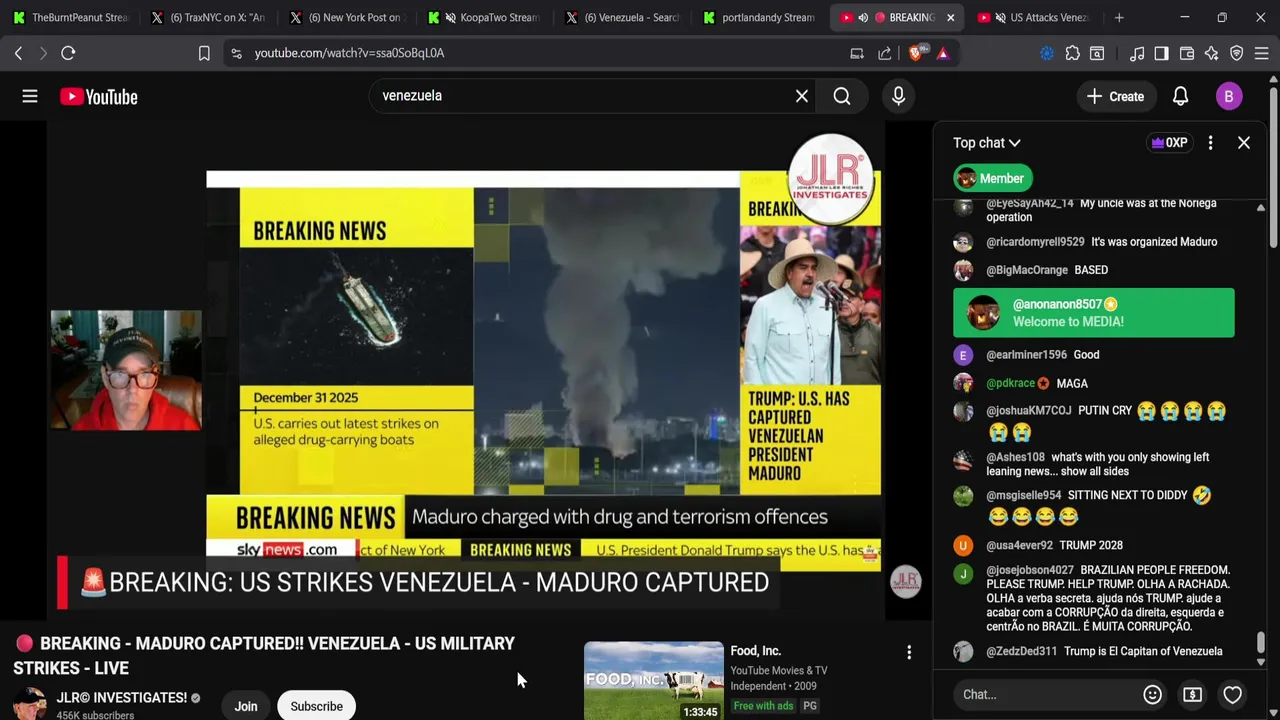
Task: Click the Create button
Action: [x=1115, y=96]
